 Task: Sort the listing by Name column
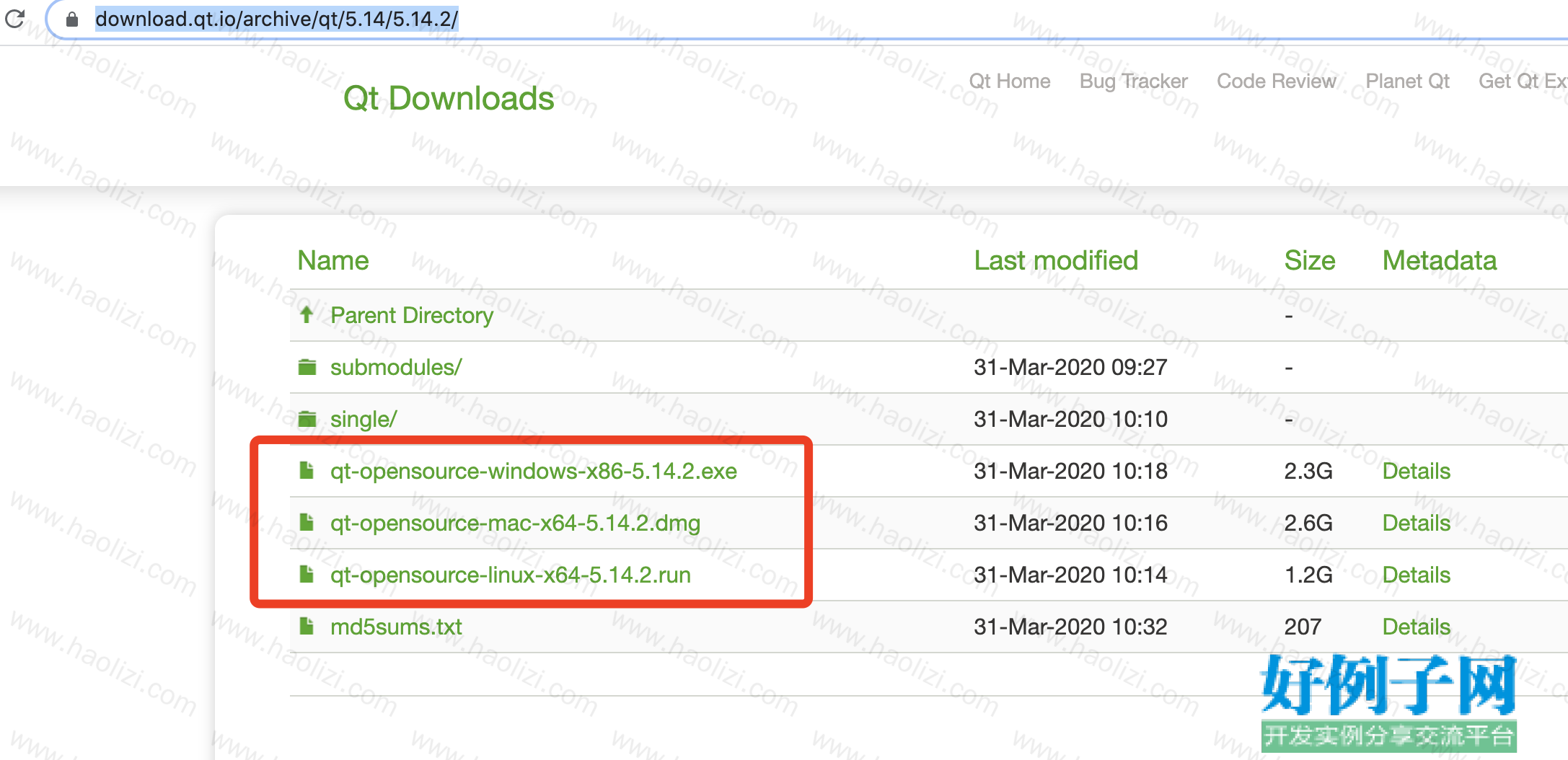pos(333,260)
